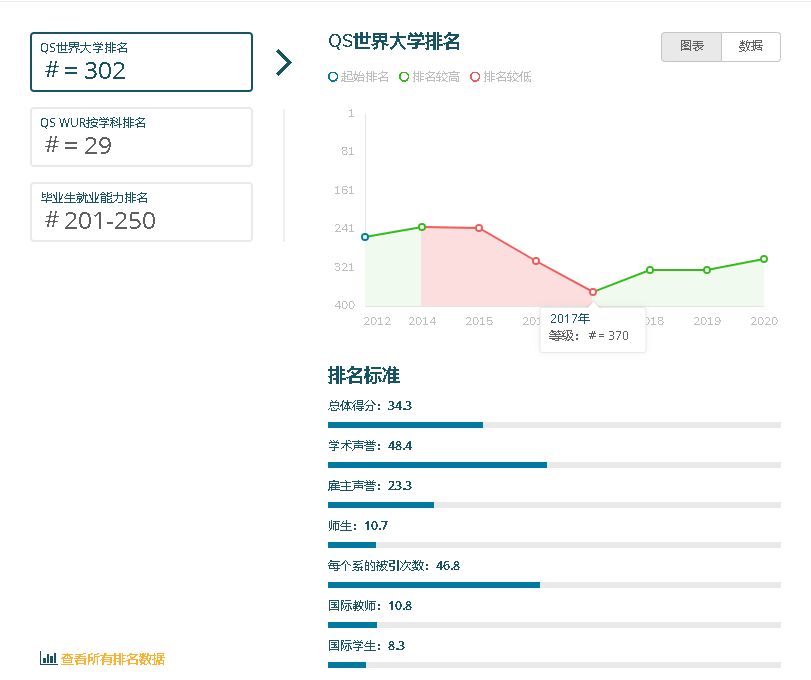Click the 2017年 等级 tooltip box
Screen dimensions: 811x680
592,328
